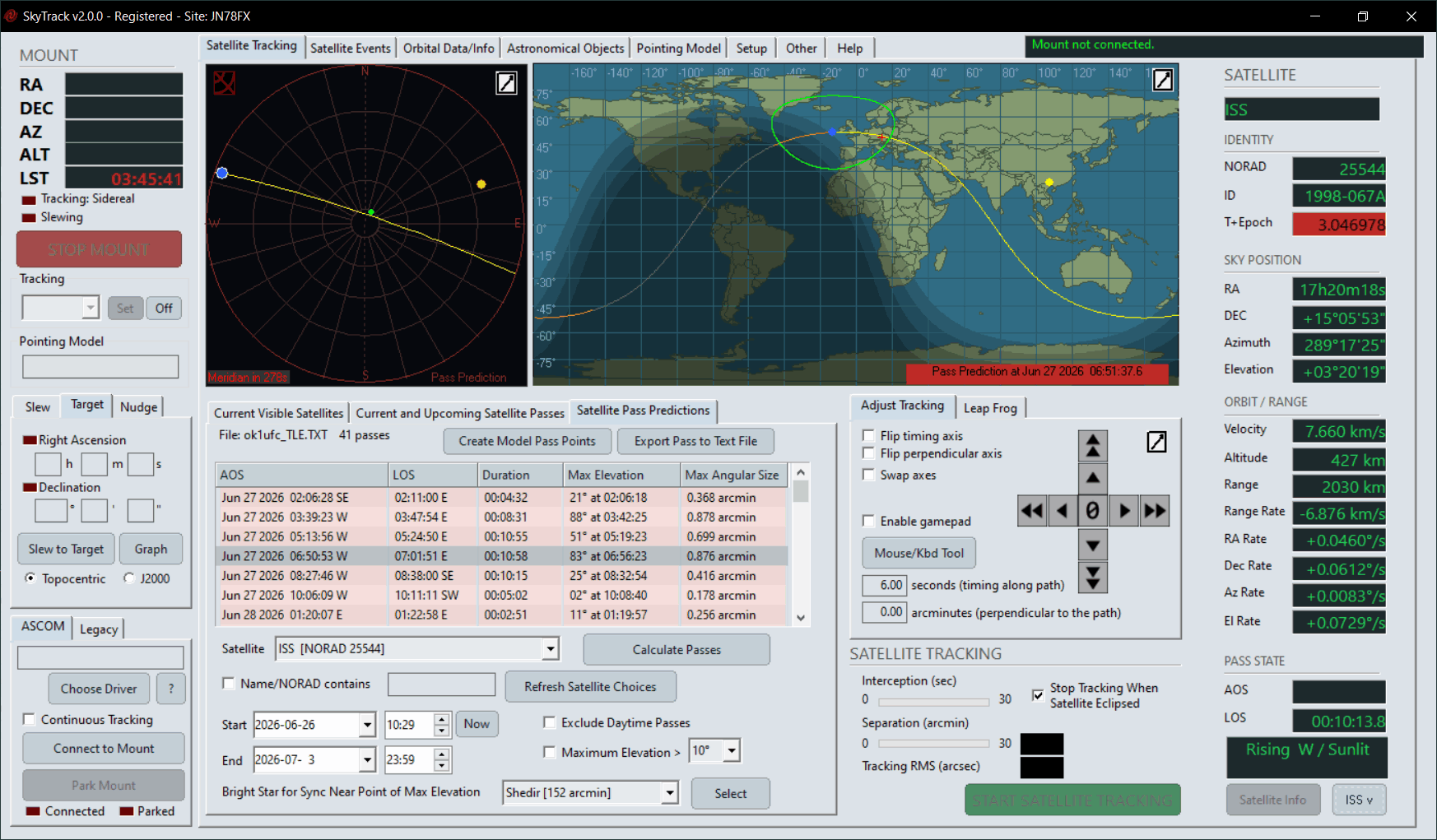Screen dimensions: 1437x840
Task: Select the 06:50:53 W pass row
Action: pyautogui.click(x=501, y=556)
